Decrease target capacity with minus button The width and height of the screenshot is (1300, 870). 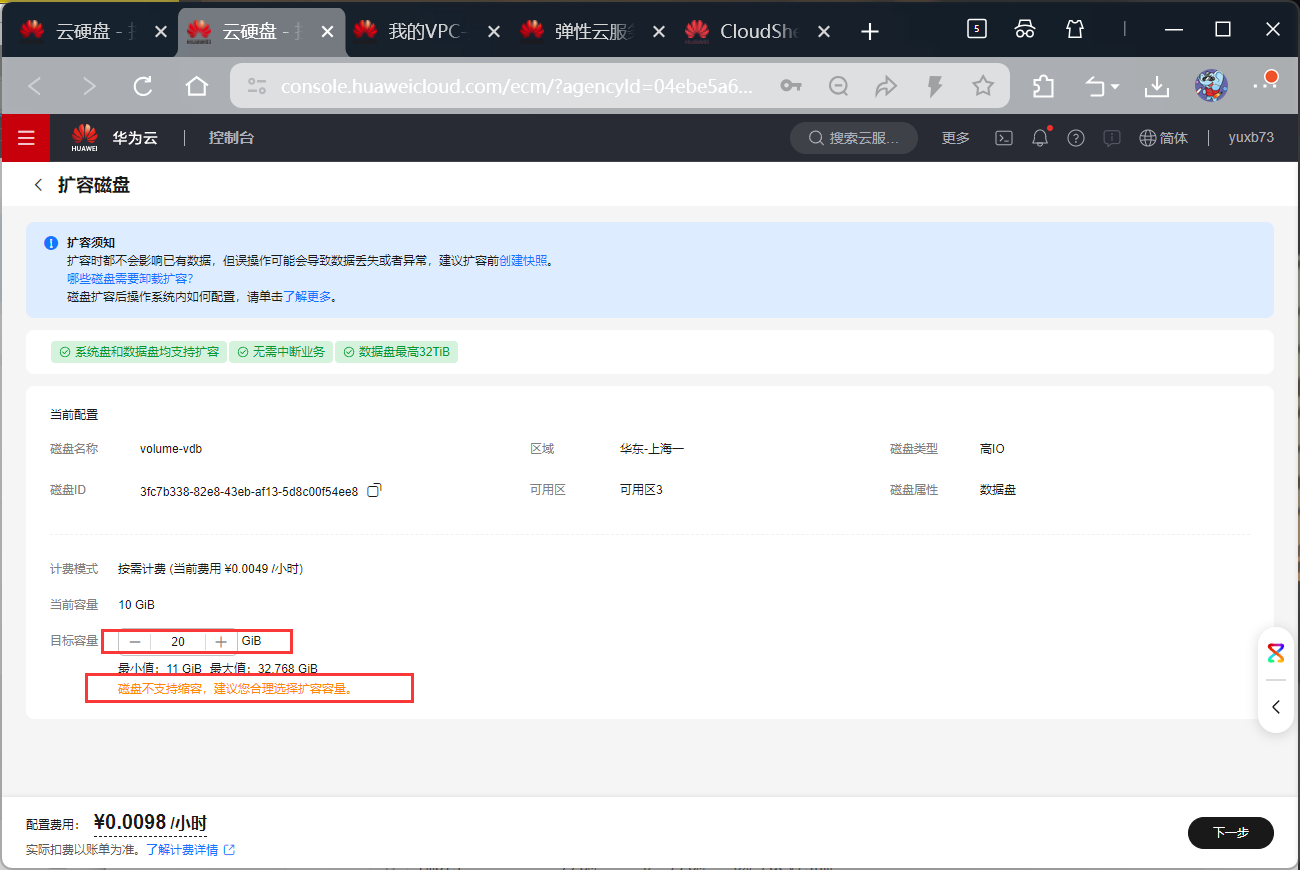(x=135, y=641)
